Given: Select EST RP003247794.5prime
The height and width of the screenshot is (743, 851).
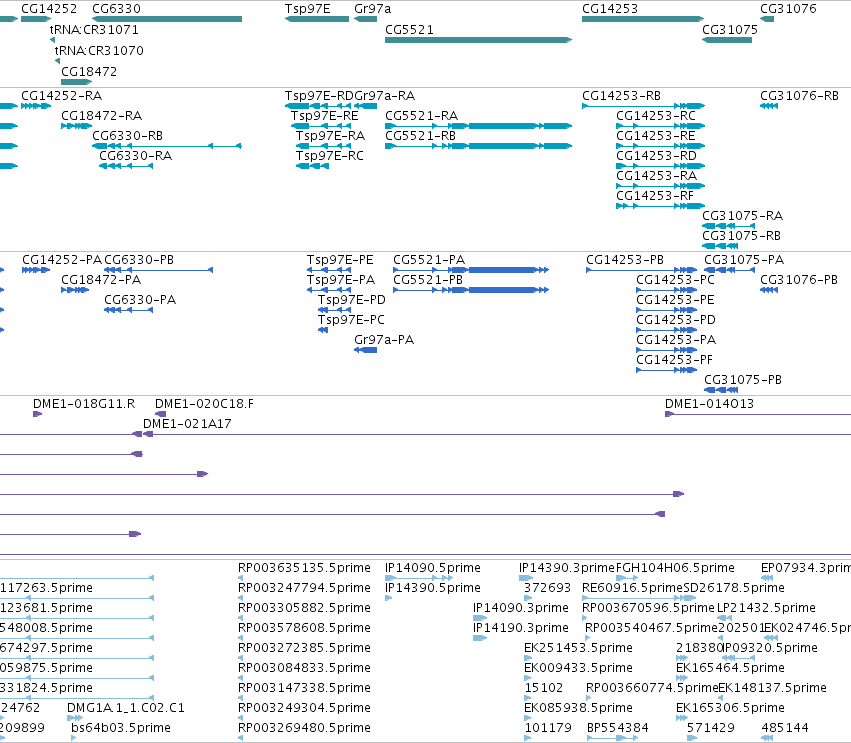Looking at the screenshot, I should 304,588.
